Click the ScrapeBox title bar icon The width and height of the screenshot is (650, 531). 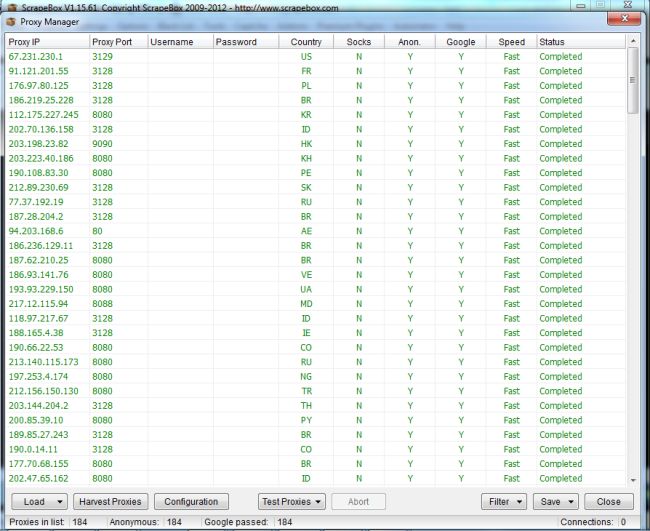point(13,7)
